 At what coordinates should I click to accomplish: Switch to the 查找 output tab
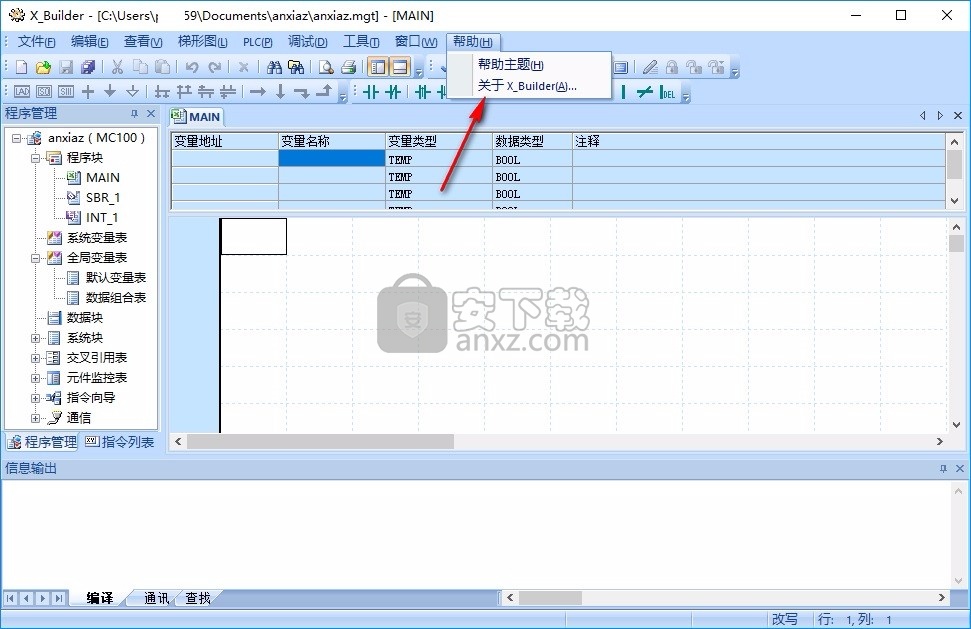pos(198,598)
